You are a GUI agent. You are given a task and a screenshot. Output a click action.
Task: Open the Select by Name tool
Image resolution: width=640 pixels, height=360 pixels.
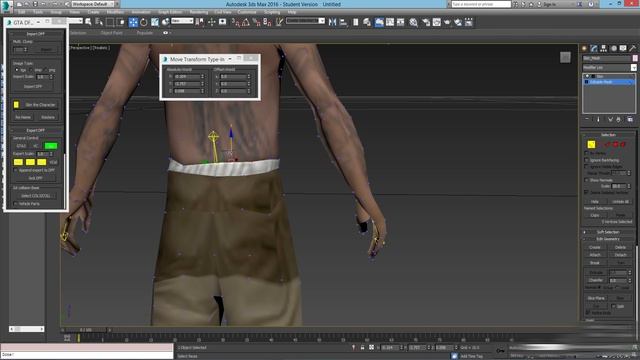[x=99, y=22]
